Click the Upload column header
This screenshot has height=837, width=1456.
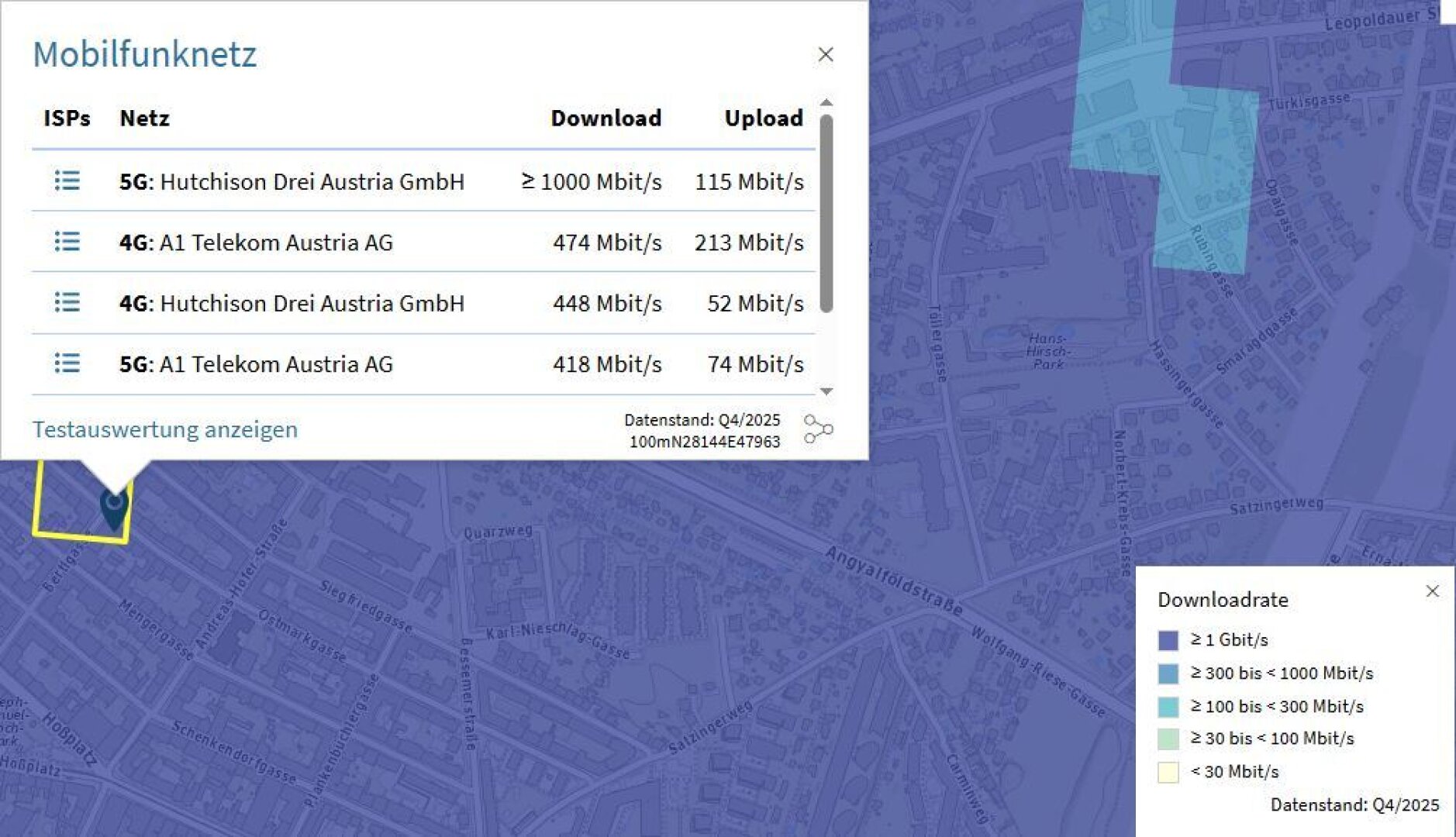(x=764, y=118)
